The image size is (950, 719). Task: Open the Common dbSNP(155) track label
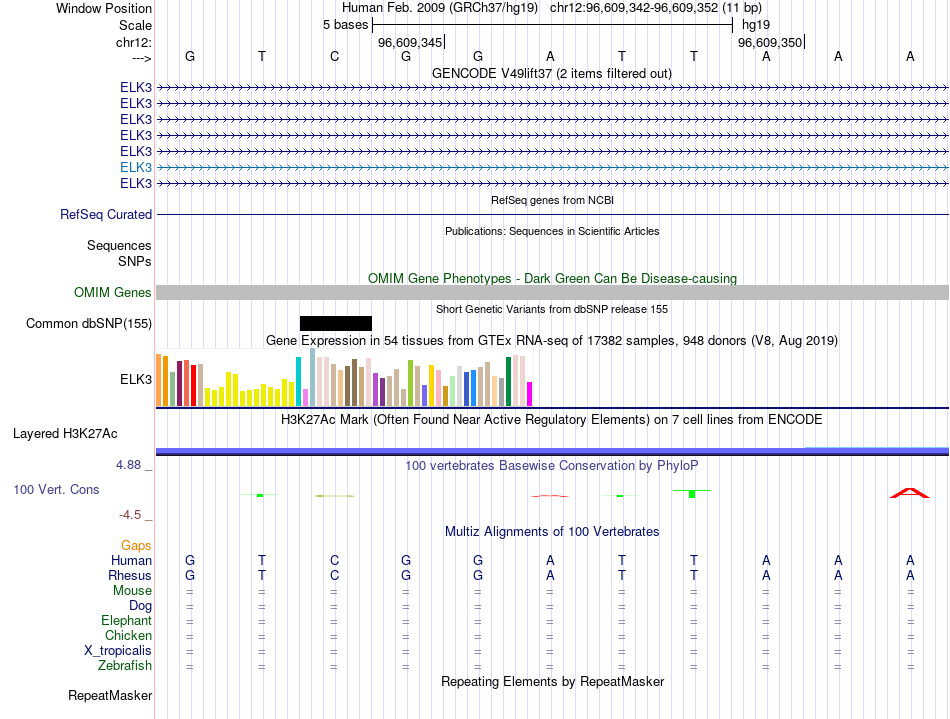(89, 323)
